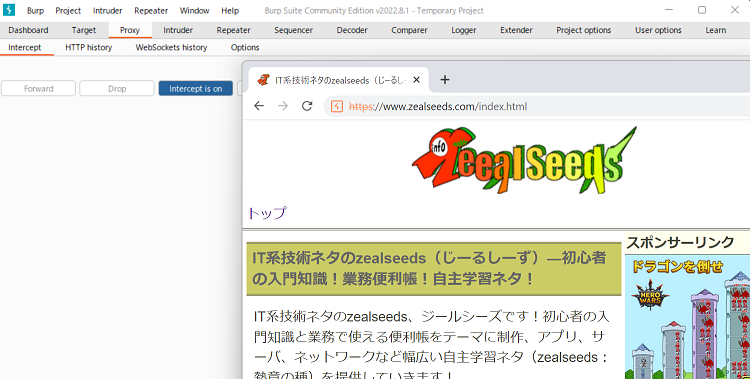Select the Intercept sub-tab
The image size is (750, 379).
(x=25, y=47)
